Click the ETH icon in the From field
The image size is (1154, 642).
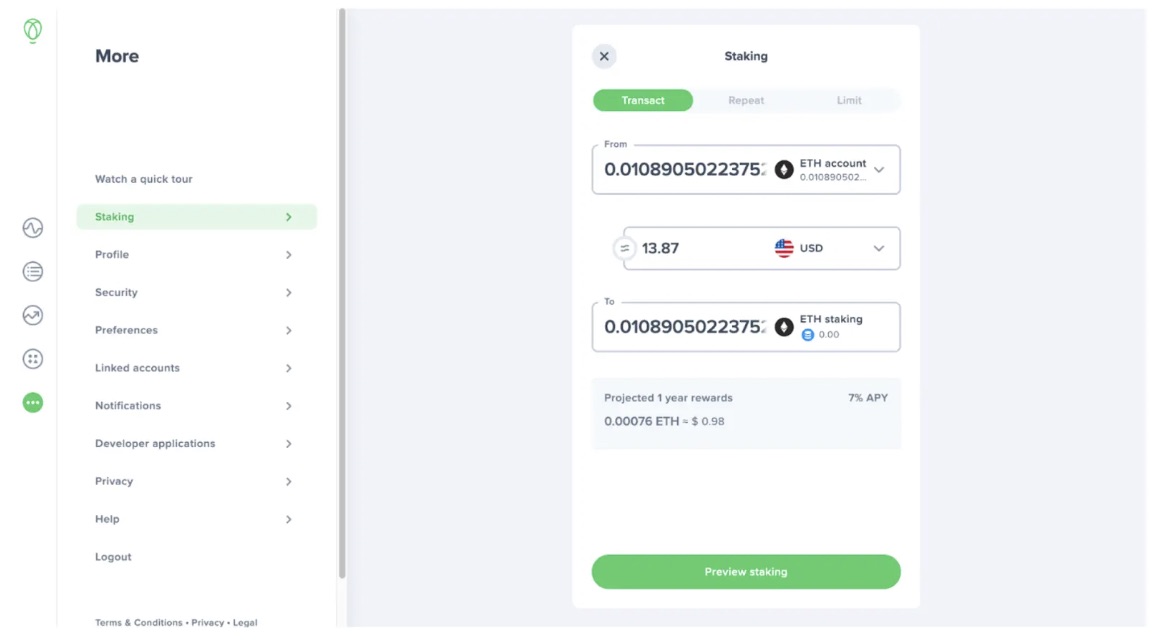[784, 168]
